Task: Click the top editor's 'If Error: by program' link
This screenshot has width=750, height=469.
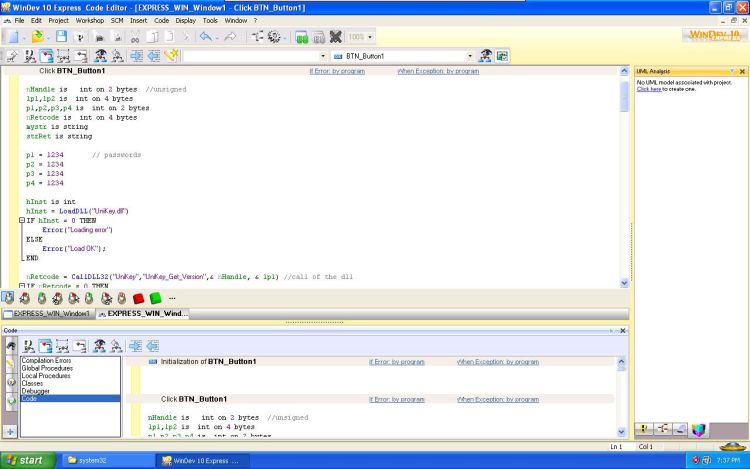Action: (337, 71)
